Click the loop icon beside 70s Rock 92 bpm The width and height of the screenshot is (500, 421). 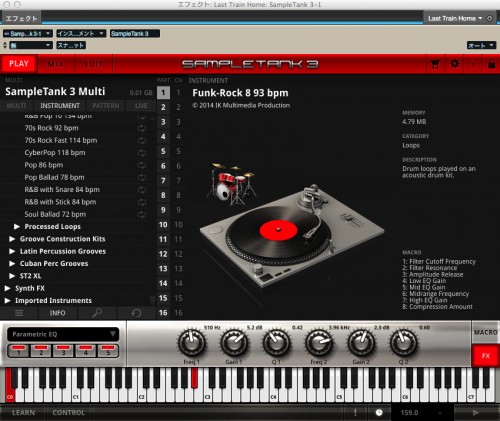(x=142, y=128)
